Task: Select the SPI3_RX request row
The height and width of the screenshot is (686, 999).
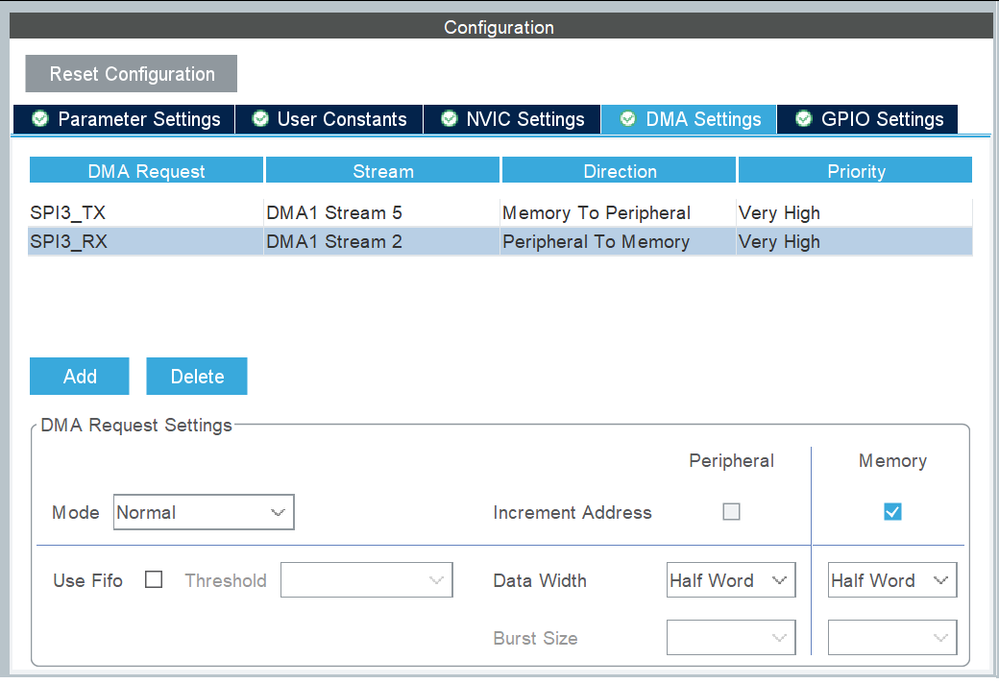Action: pos(500,241)
